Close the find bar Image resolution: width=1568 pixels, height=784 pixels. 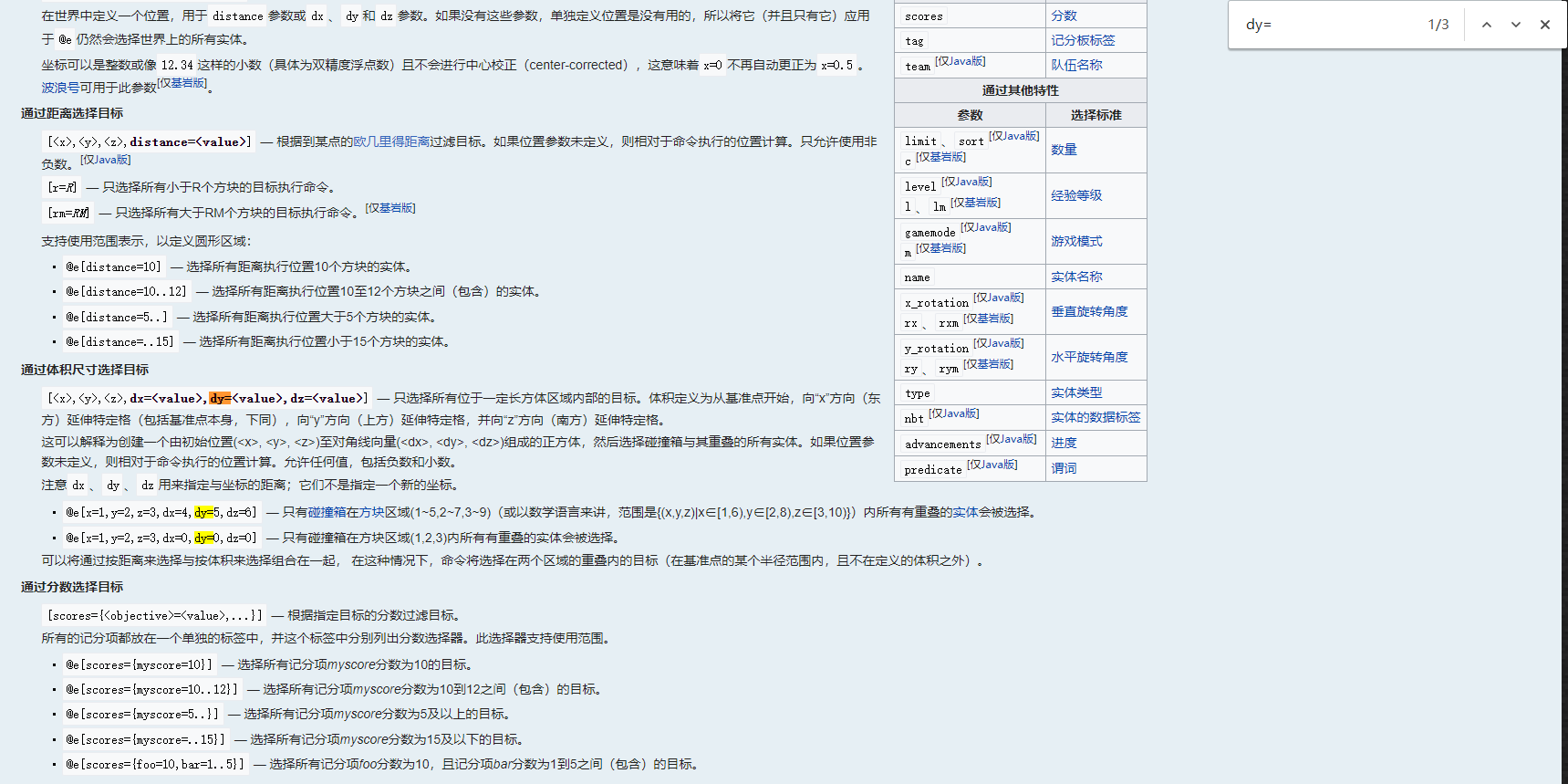pos(1545,25)
